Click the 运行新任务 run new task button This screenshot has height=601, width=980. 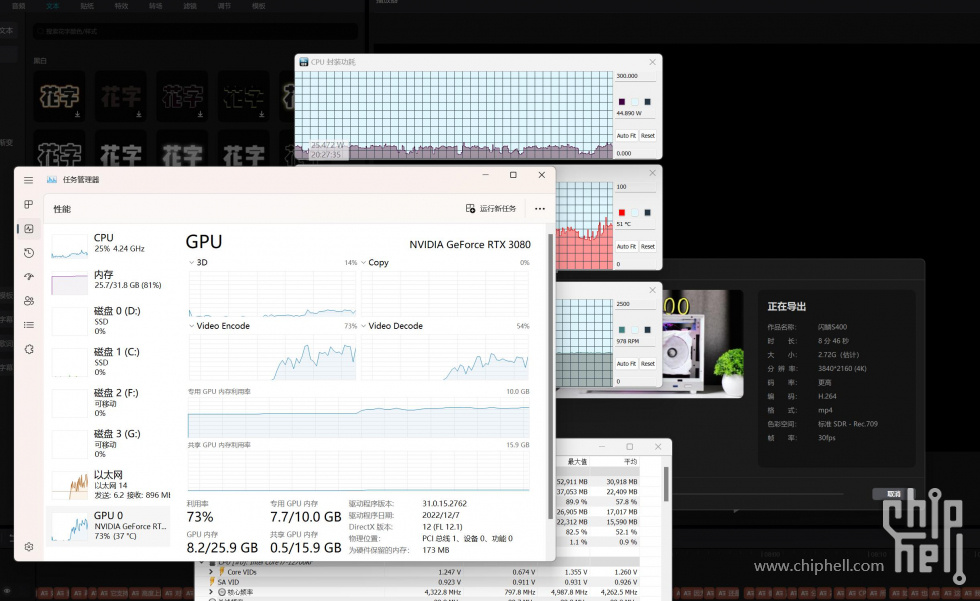point(491,209)
